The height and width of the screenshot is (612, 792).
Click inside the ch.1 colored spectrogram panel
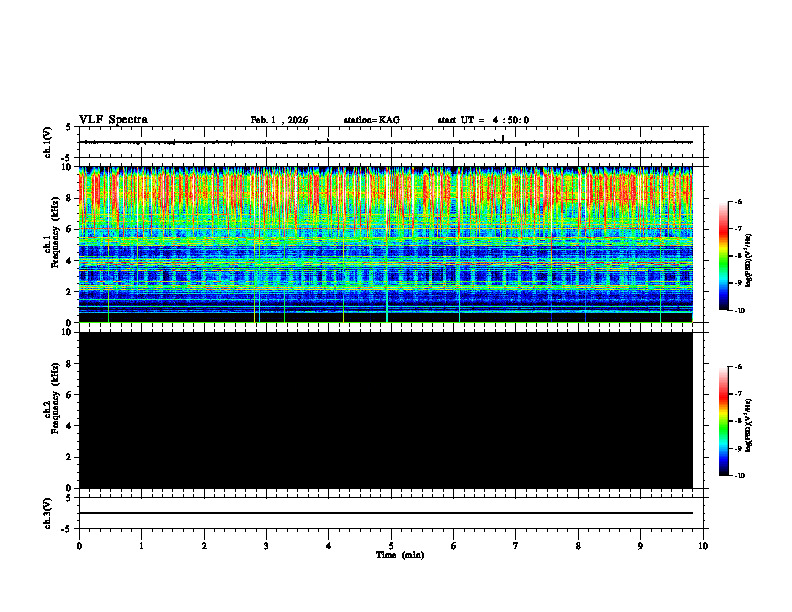pos(385,244)
